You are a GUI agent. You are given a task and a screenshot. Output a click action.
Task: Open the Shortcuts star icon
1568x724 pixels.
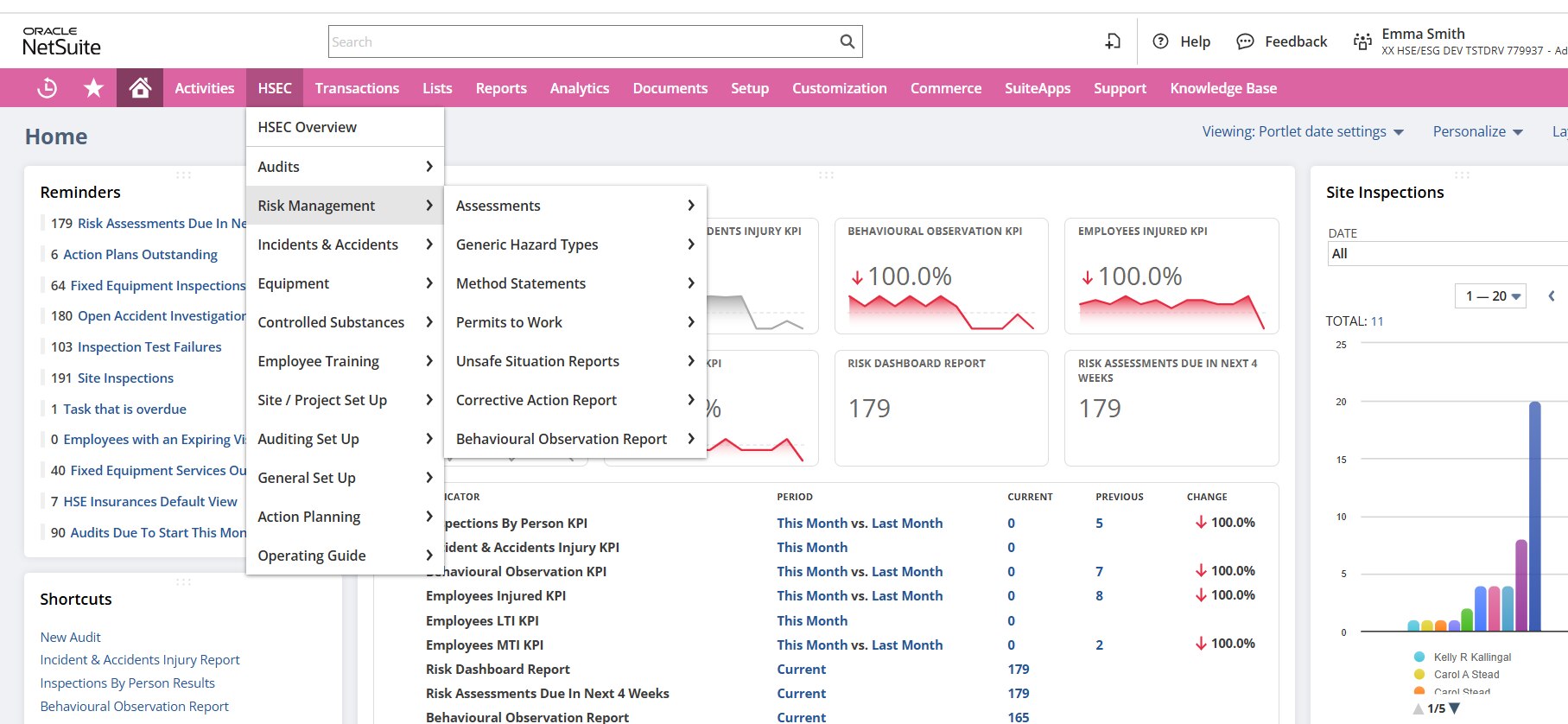(x=93, y=88)
